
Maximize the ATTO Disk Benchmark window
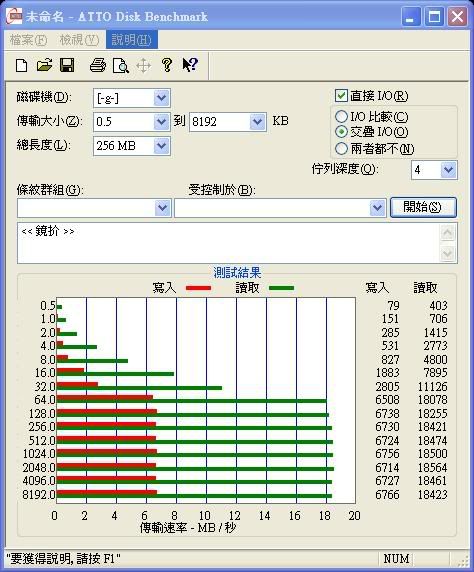click(434, 16)
